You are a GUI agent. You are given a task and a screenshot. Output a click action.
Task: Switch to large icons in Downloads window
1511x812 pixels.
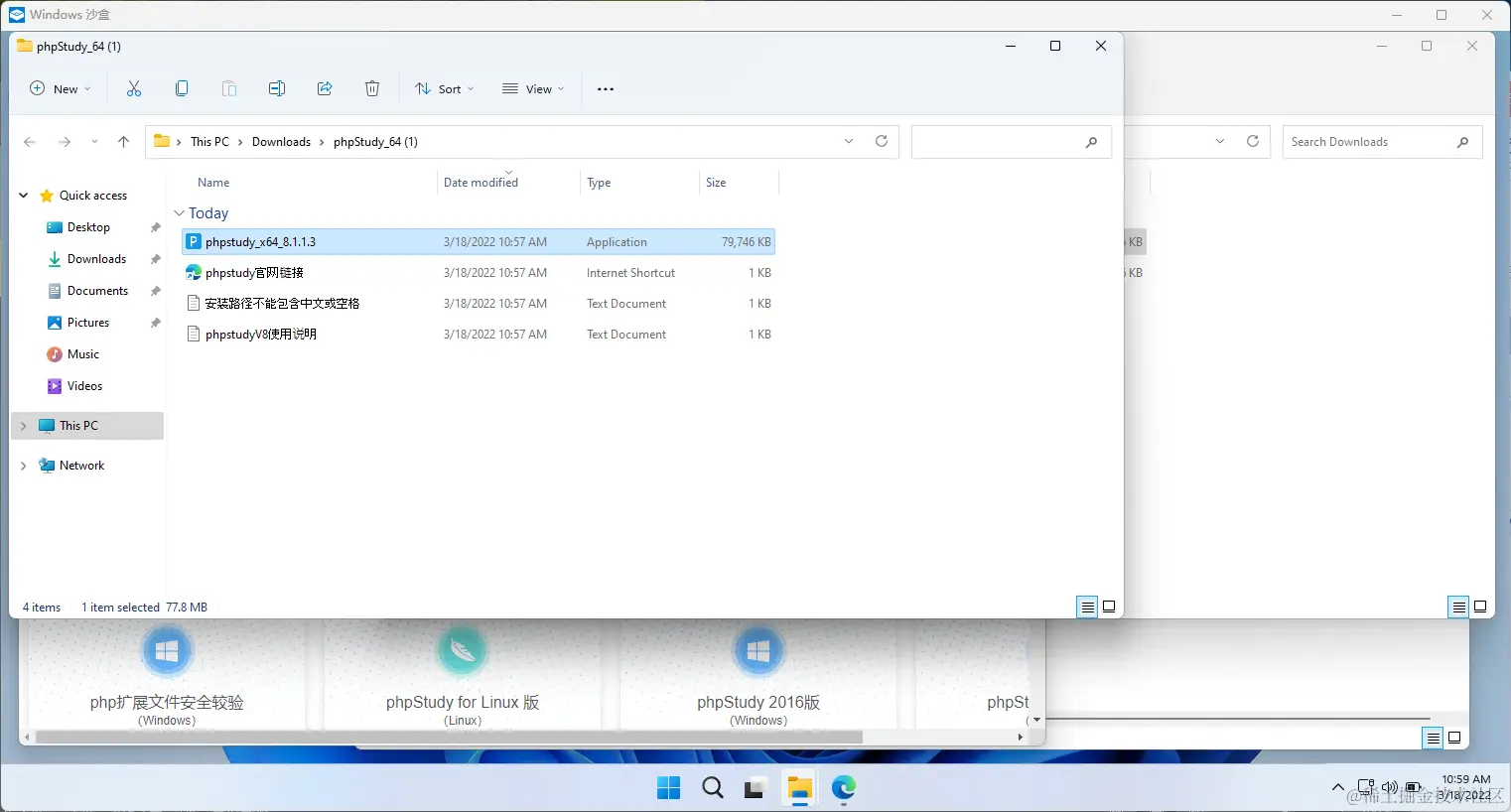coord(1480,607)
